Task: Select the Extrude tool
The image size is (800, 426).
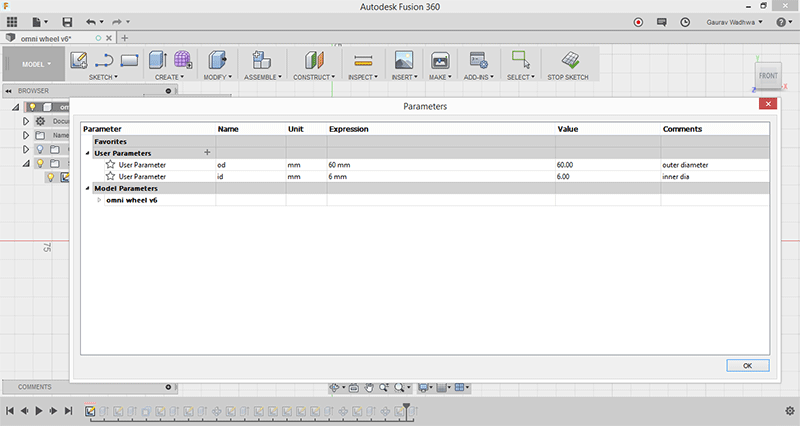Action: pos(158,60)
